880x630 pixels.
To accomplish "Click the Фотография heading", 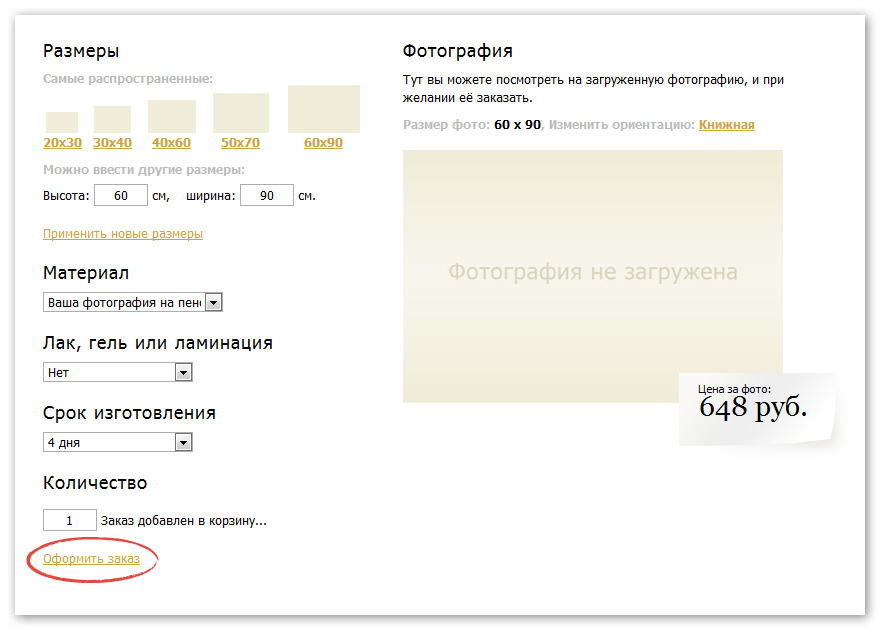I will 457,52.
